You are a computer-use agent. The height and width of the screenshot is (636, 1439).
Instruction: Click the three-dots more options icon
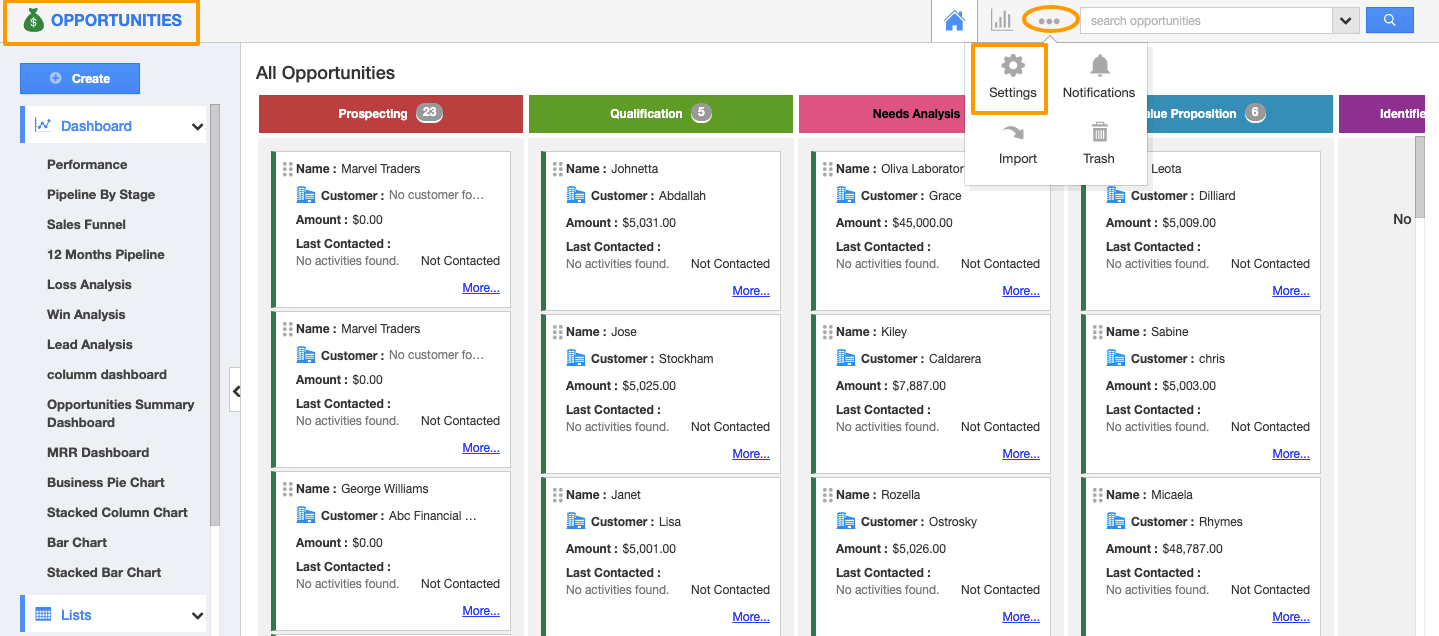[1049, 20]
